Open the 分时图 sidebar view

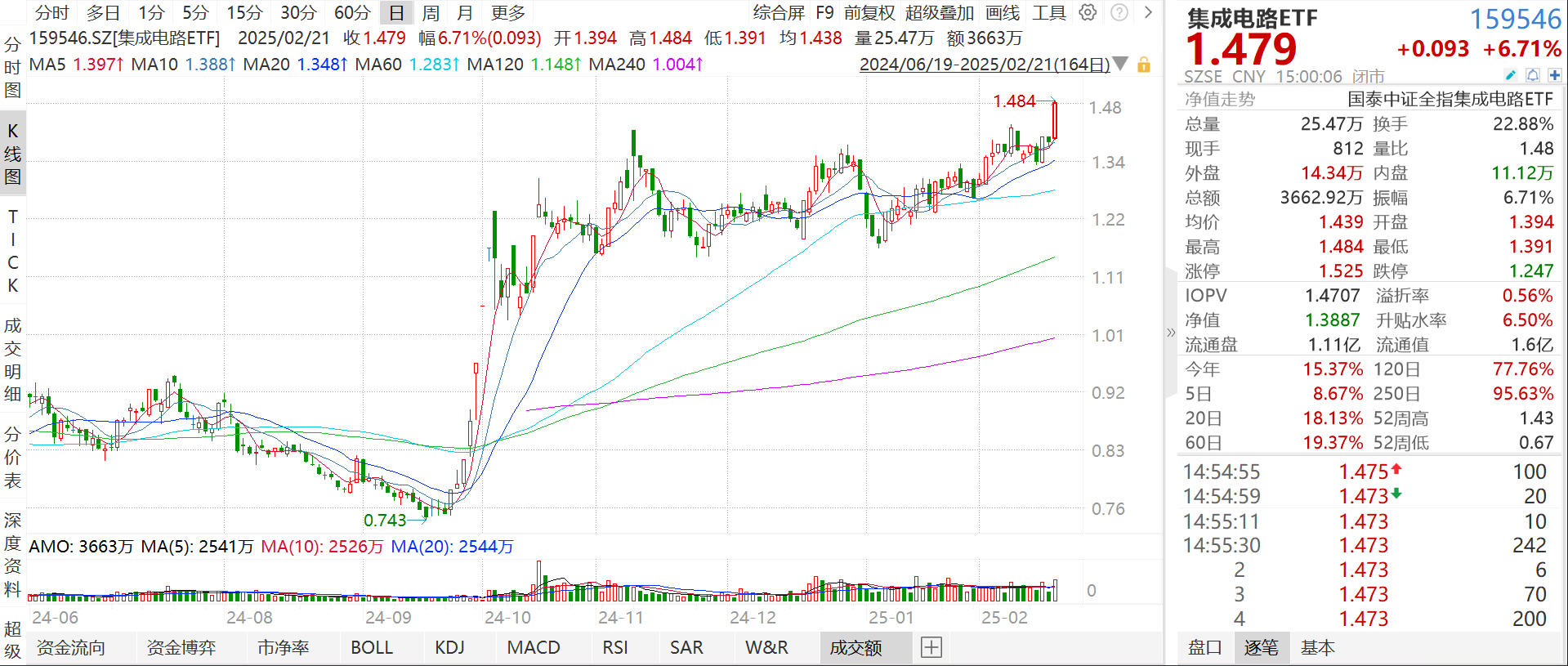point(12,67)
